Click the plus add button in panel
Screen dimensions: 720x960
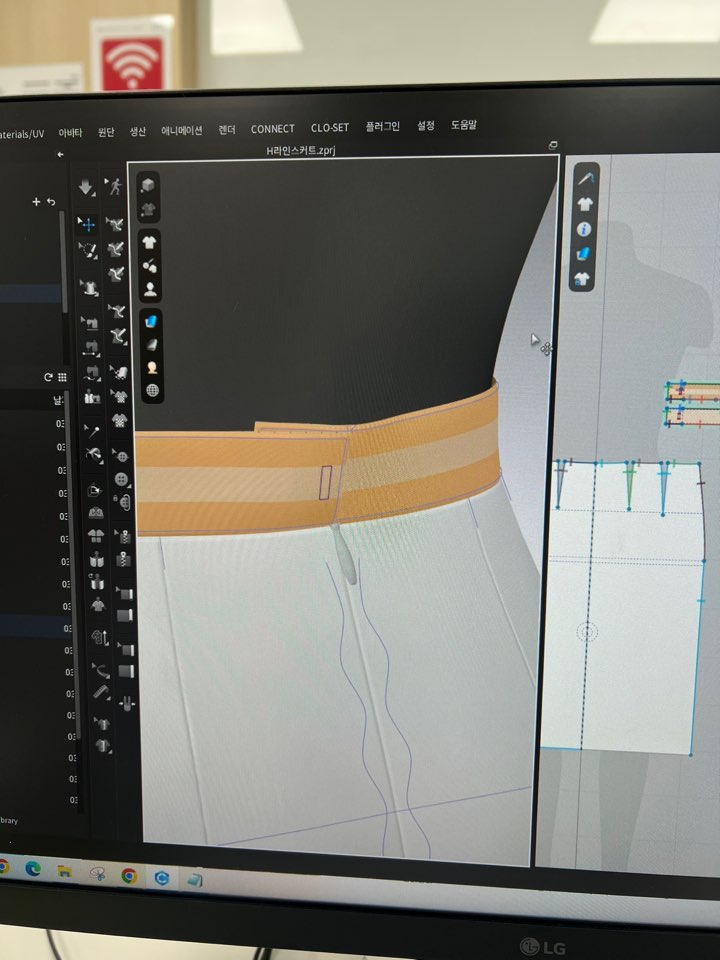pyautogui.click(x=36, y=201)
